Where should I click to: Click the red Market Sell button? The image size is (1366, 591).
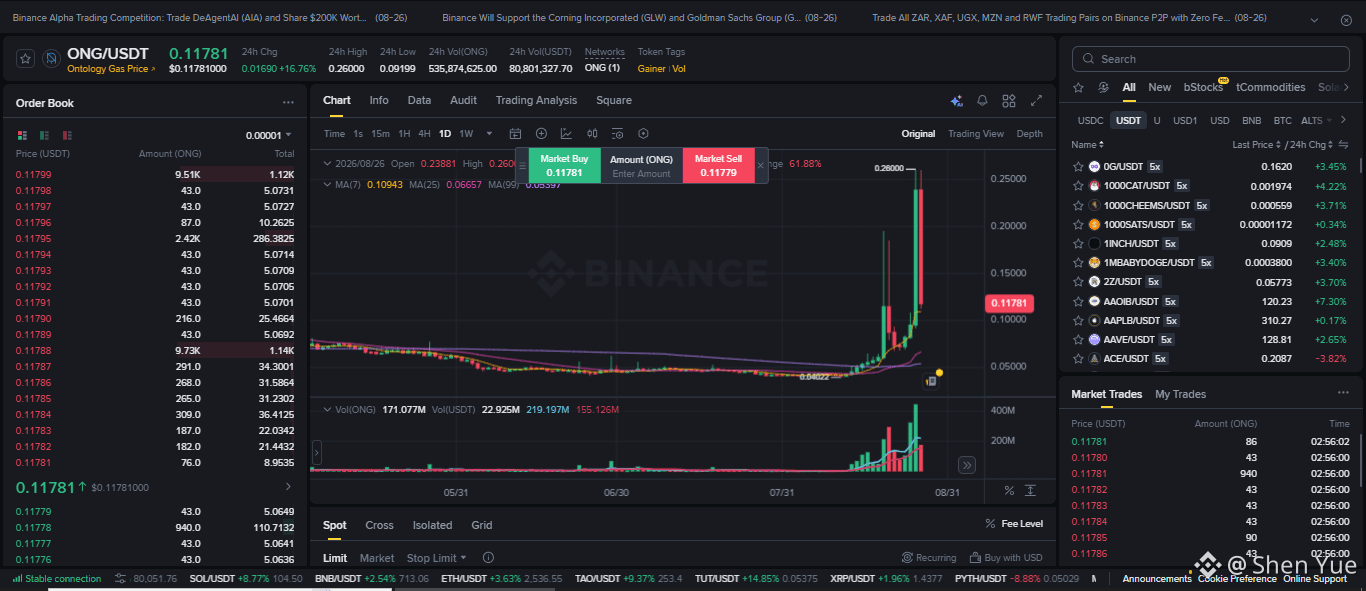point(718,165)
